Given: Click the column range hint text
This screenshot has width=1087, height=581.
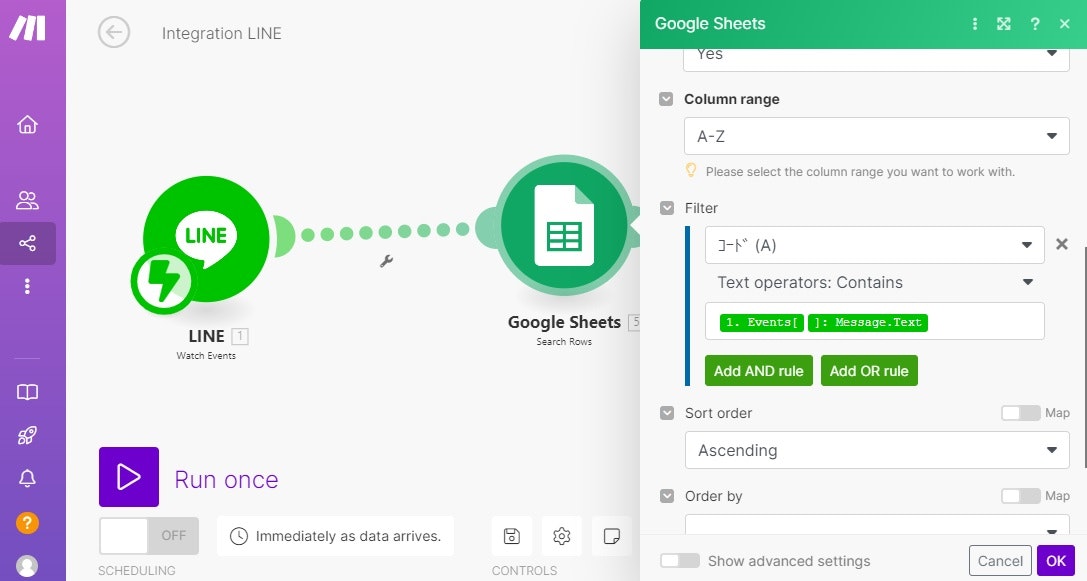Looking at the screenshot, I should click(x=860, y=171).
